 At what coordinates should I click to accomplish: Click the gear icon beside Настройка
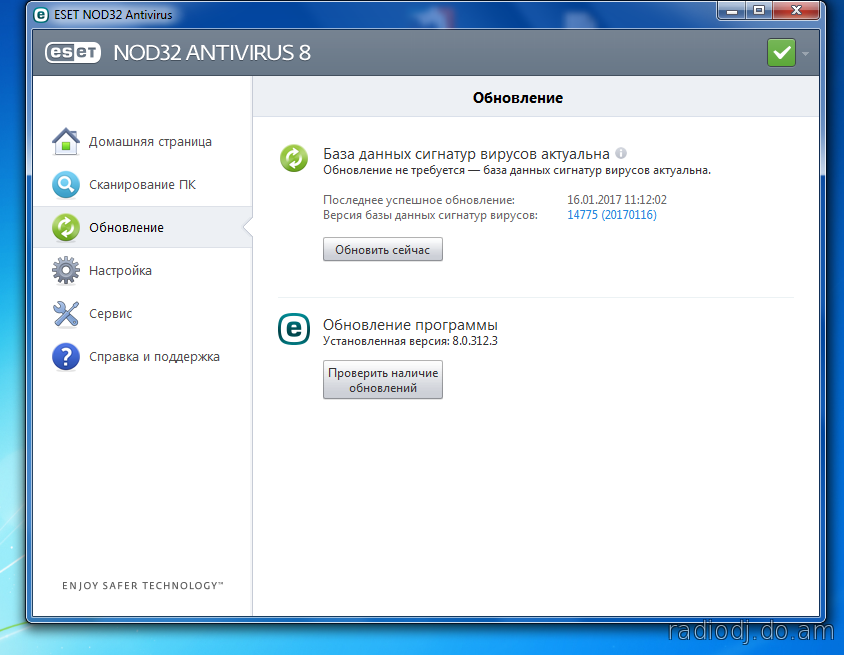coord(66,270)
